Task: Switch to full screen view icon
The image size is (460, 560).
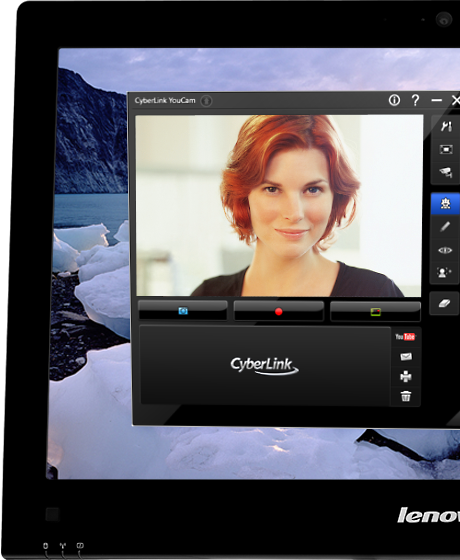Action: 446,149
